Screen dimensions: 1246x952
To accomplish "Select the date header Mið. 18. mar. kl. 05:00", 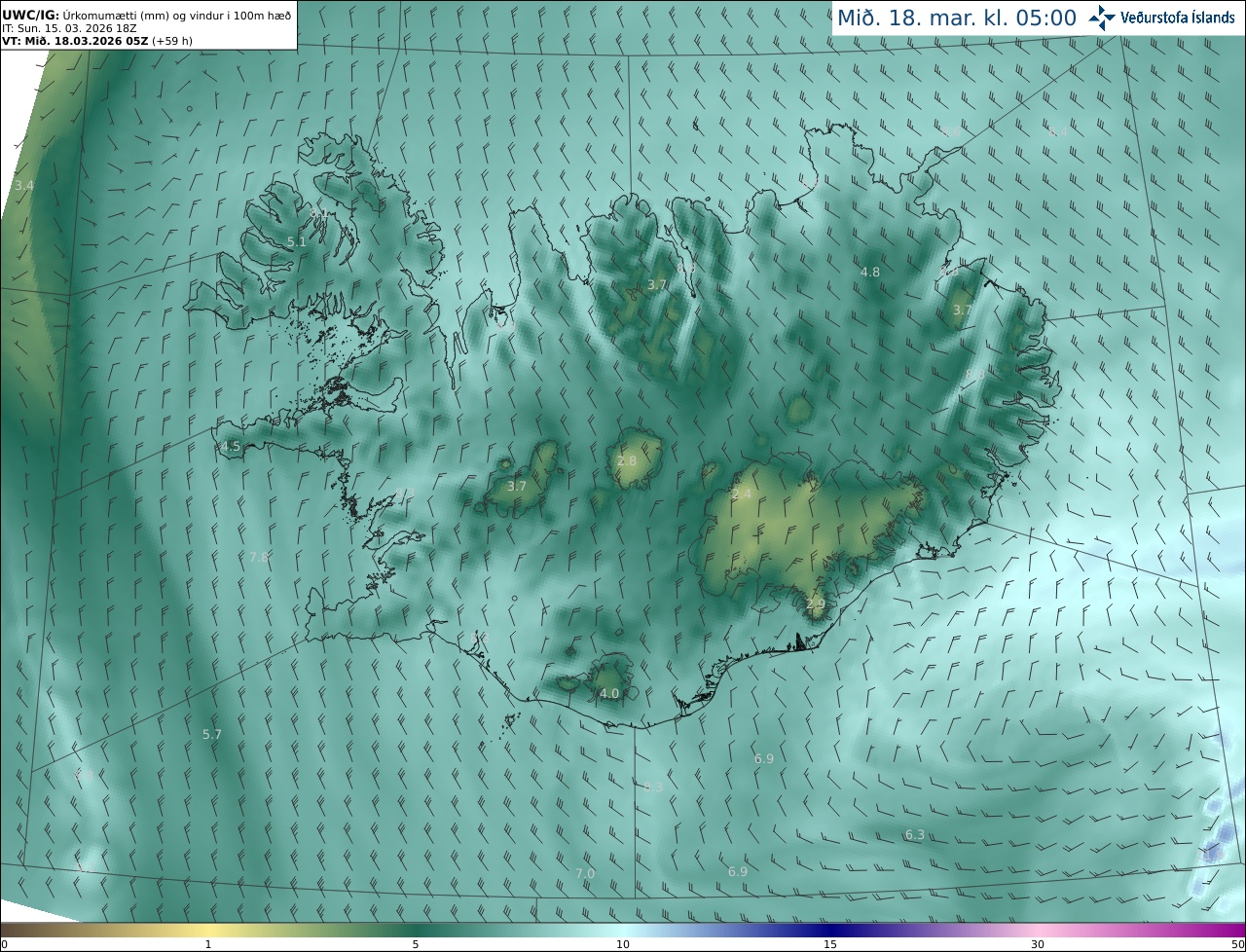I will 959,18.
